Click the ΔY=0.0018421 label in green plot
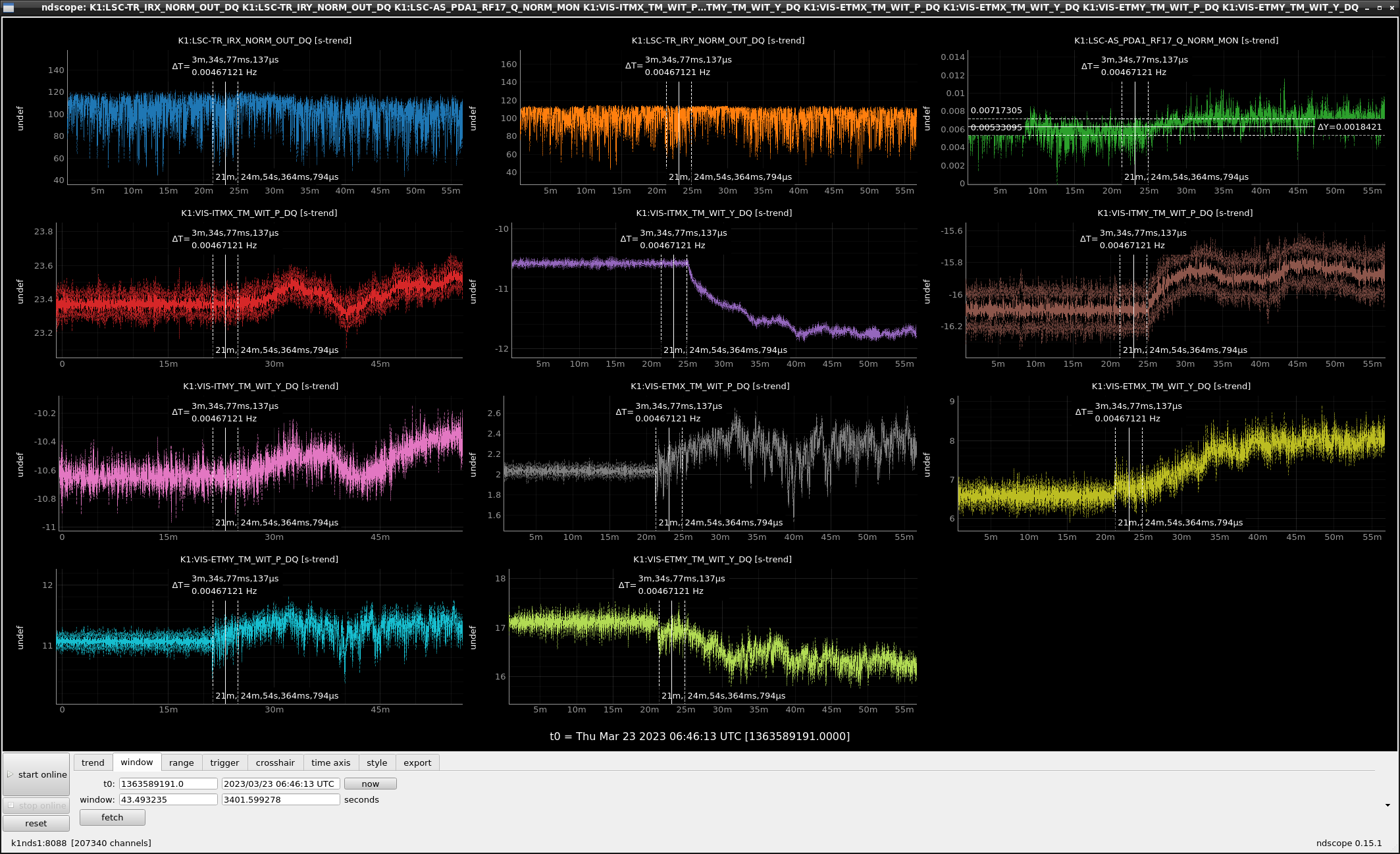This screenshot has width=1400, height=854. click(1349, 127)
